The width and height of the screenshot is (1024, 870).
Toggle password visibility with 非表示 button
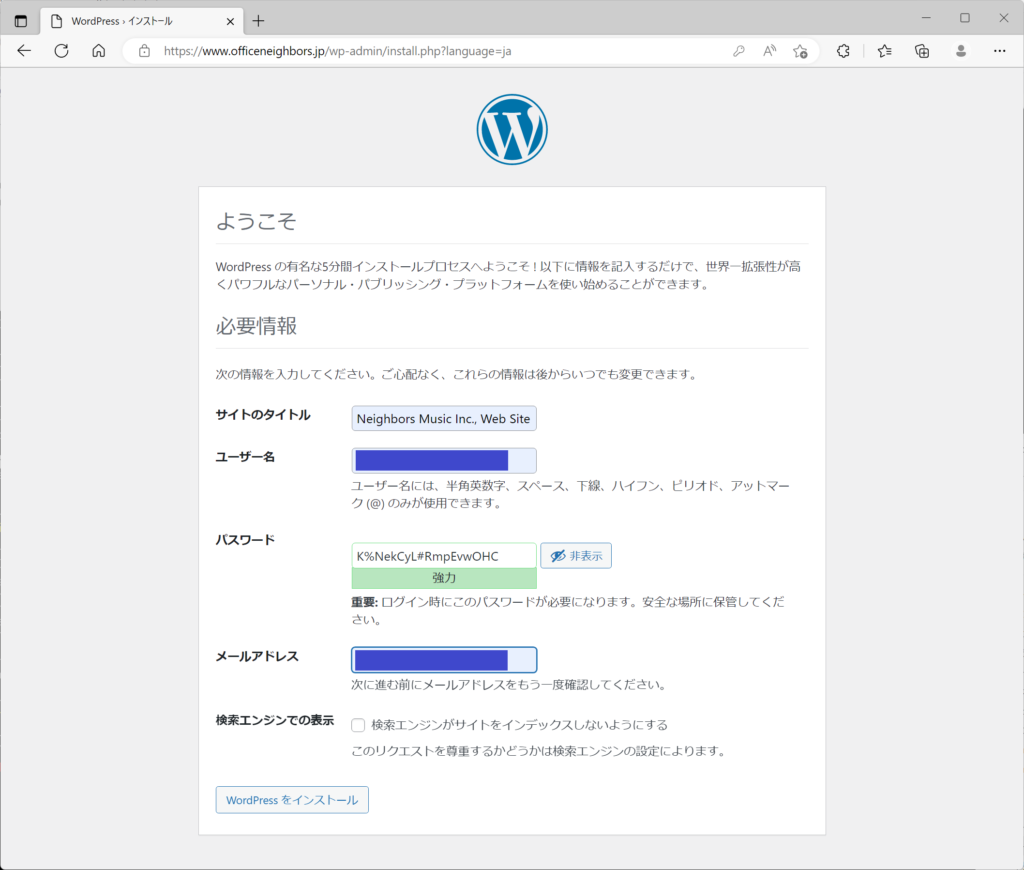pos(576,556)
